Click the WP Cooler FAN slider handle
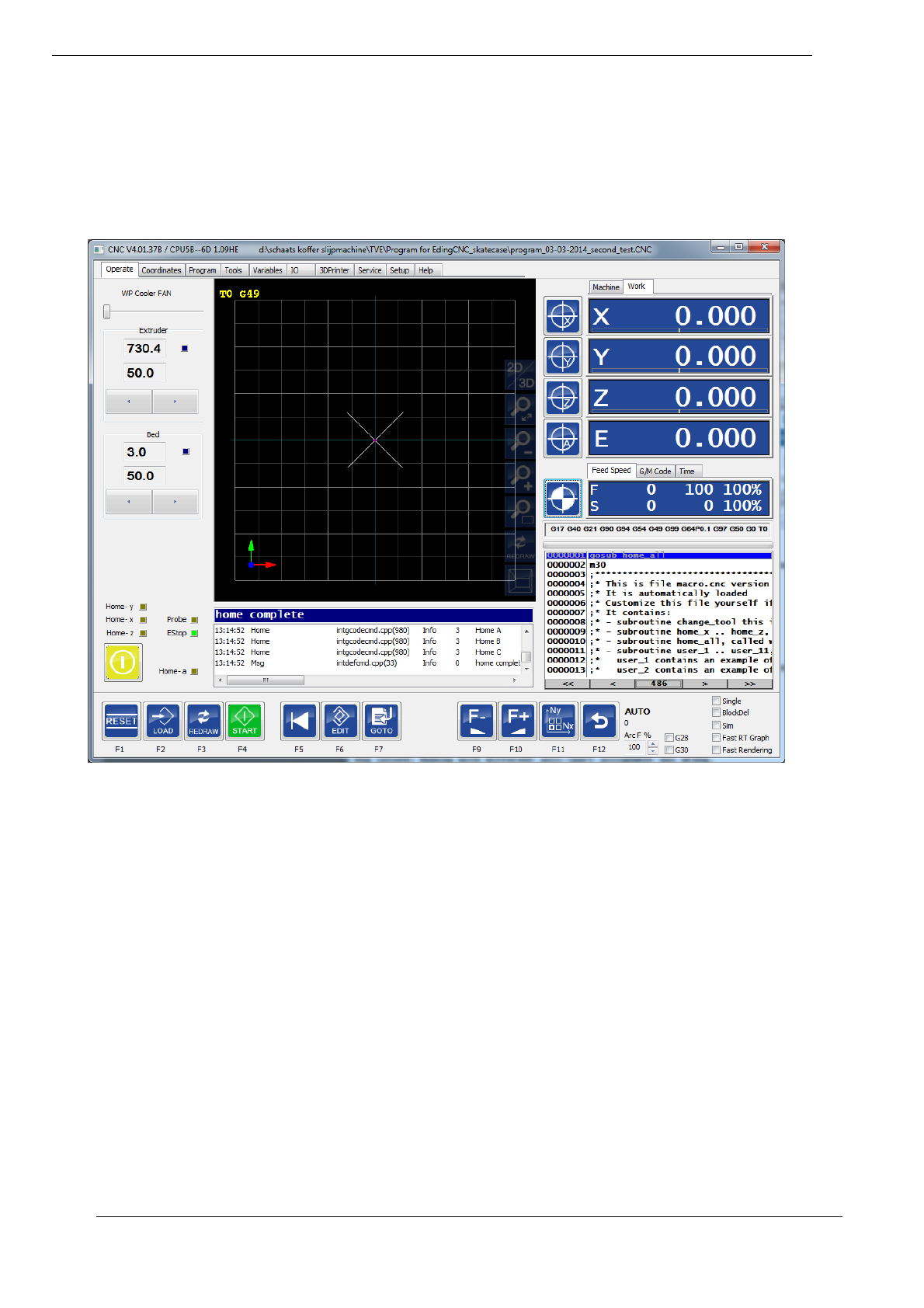The width and height of the screenshot is (924, 1308). coord(107,311)
